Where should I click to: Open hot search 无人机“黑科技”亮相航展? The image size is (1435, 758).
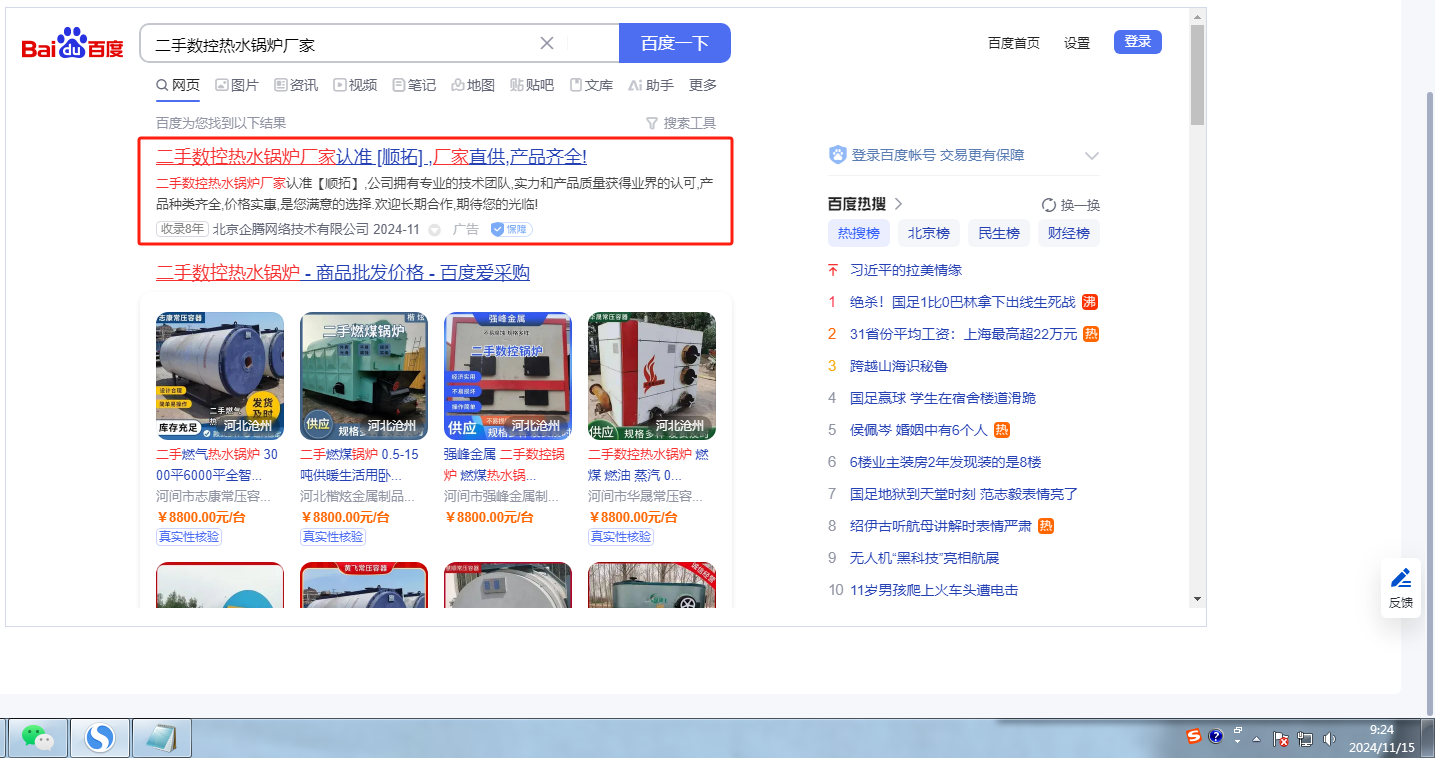(925, 558)
